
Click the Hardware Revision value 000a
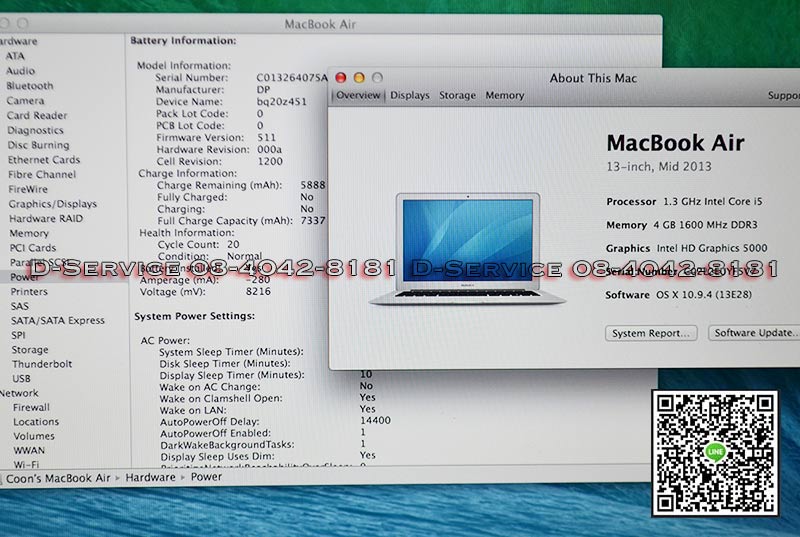[x=269, y=149]
